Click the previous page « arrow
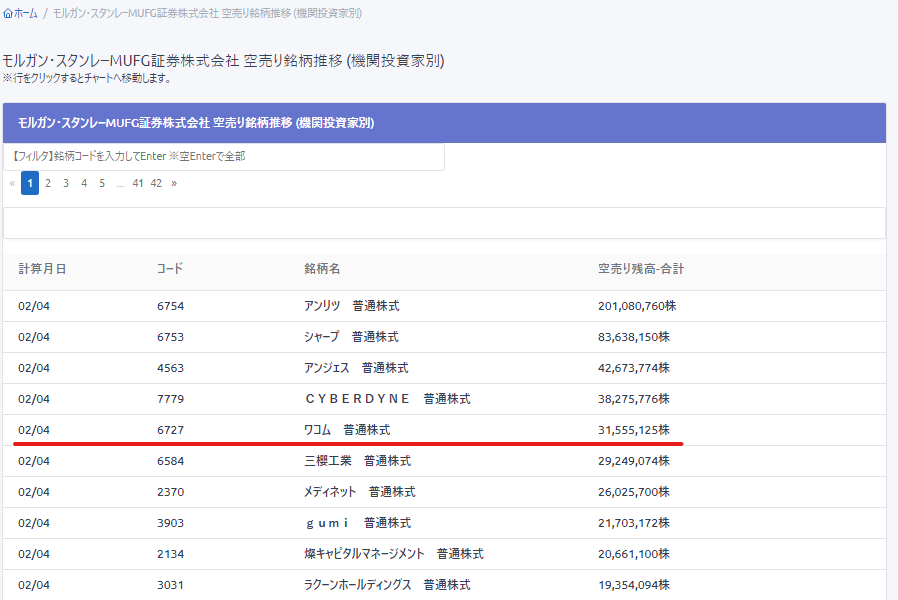Image resolution: width=898 pixels, height=600 pixels. click(x=12, y=183)
